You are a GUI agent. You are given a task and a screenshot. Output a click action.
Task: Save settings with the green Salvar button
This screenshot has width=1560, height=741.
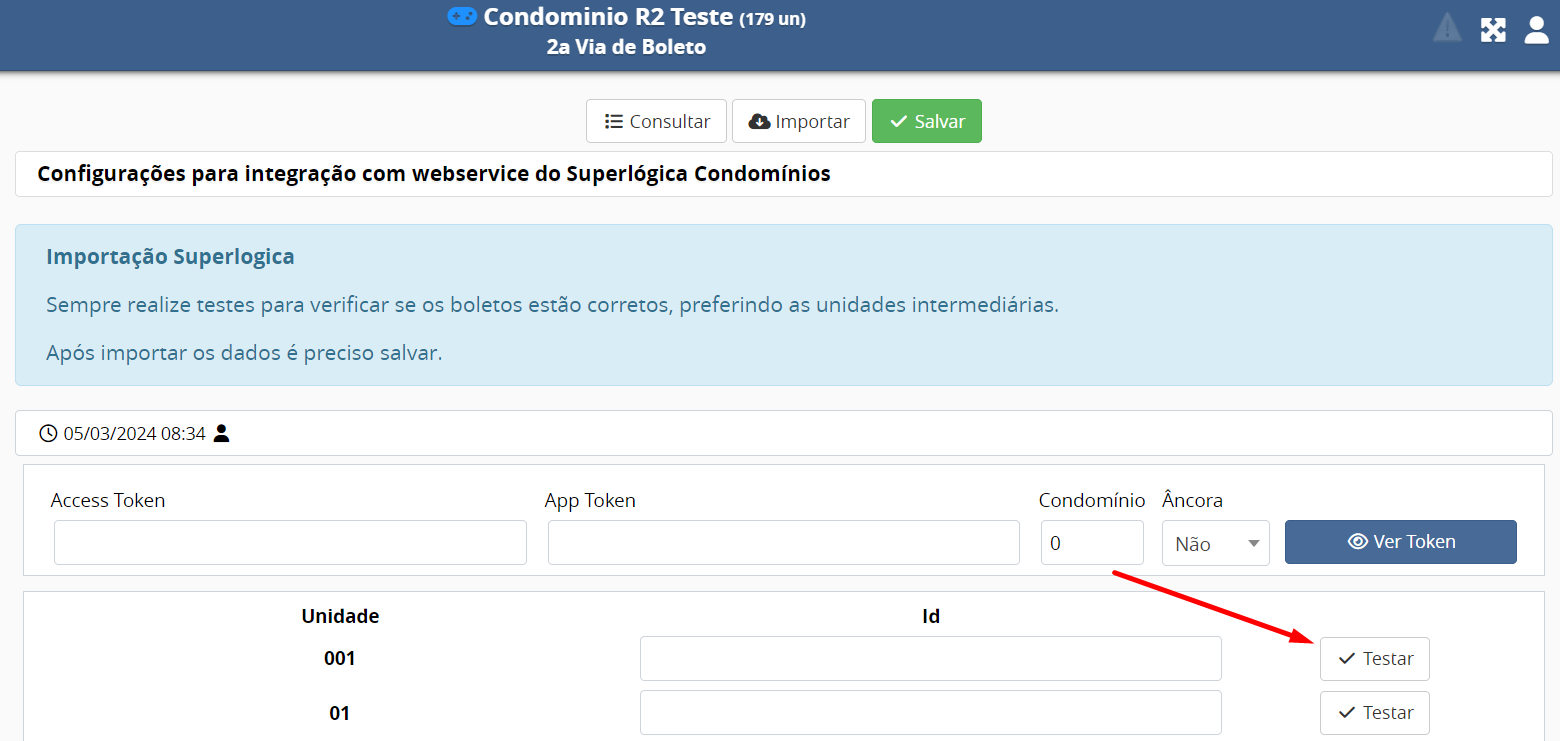927,121
